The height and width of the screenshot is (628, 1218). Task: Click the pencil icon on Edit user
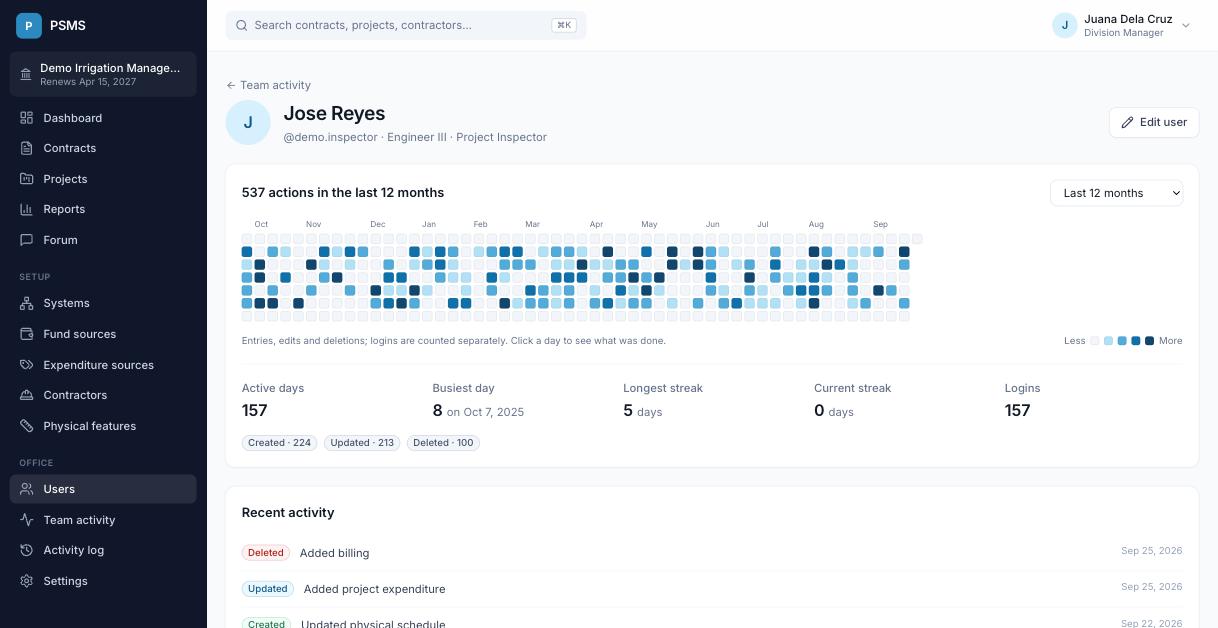pos(1128,122)
